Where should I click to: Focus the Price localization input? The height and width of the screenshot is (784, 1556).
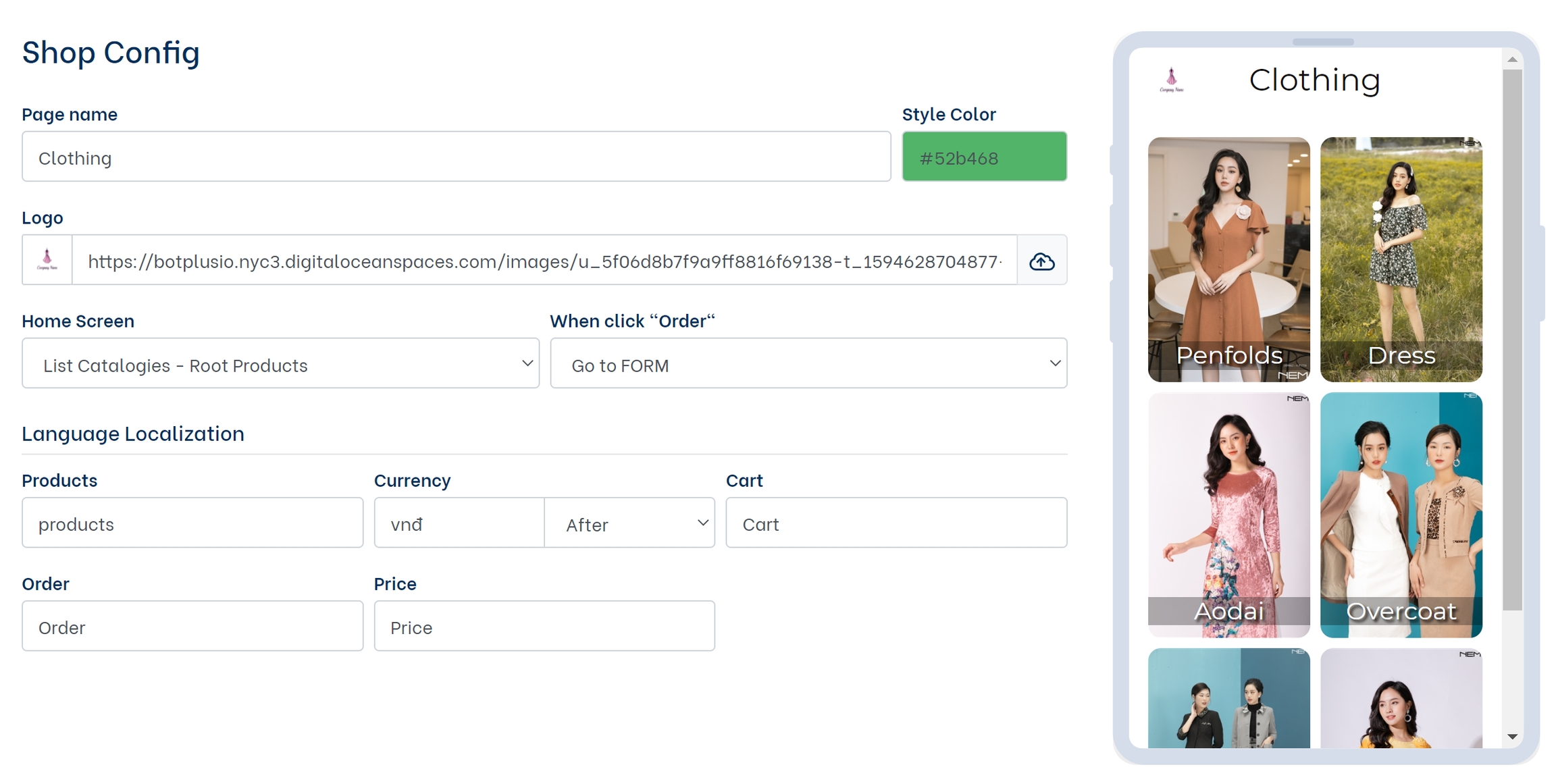pyautogui.click(x=544, y=627)
